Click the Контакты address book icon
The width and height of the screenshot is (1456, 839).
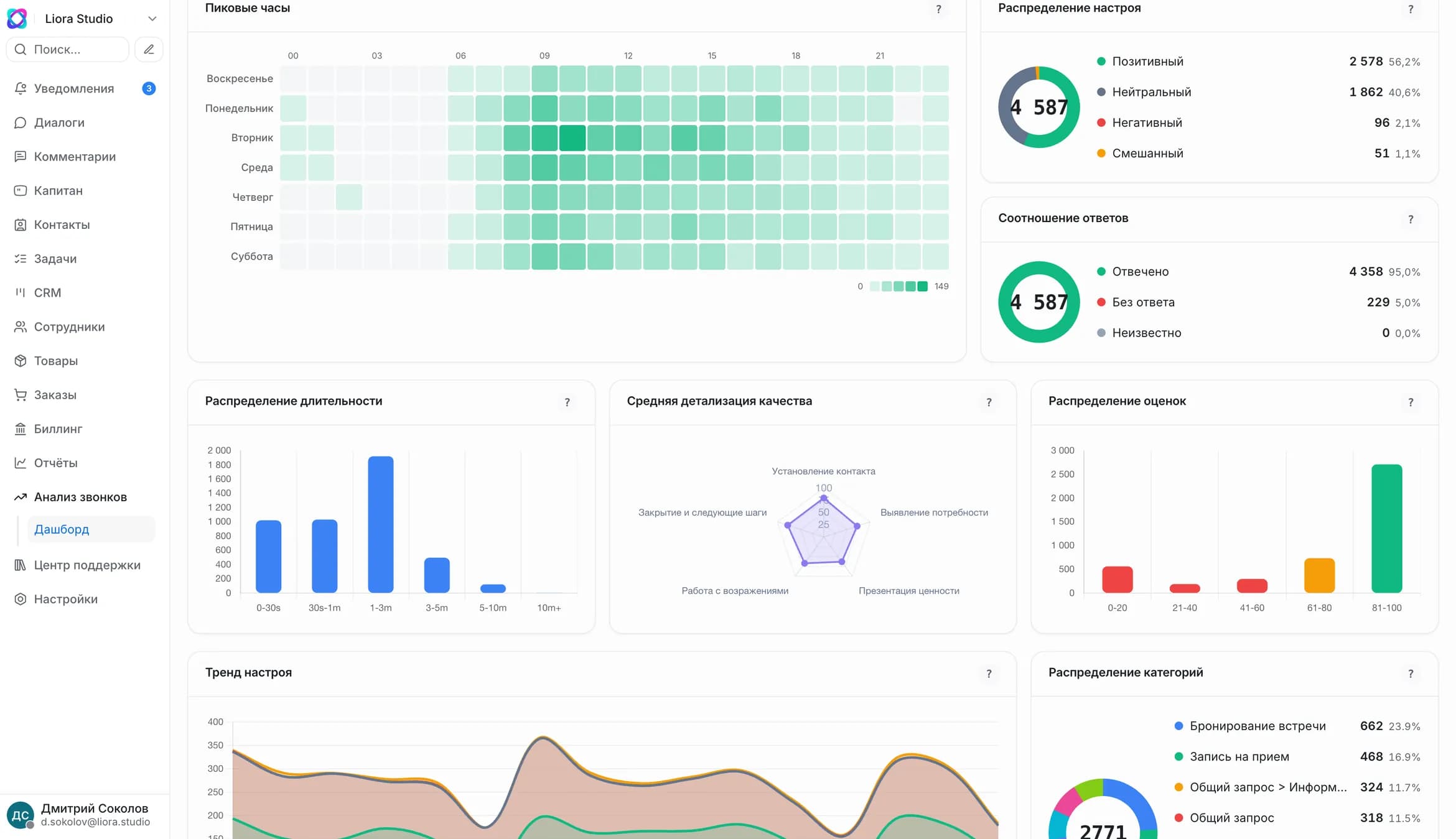21,225
